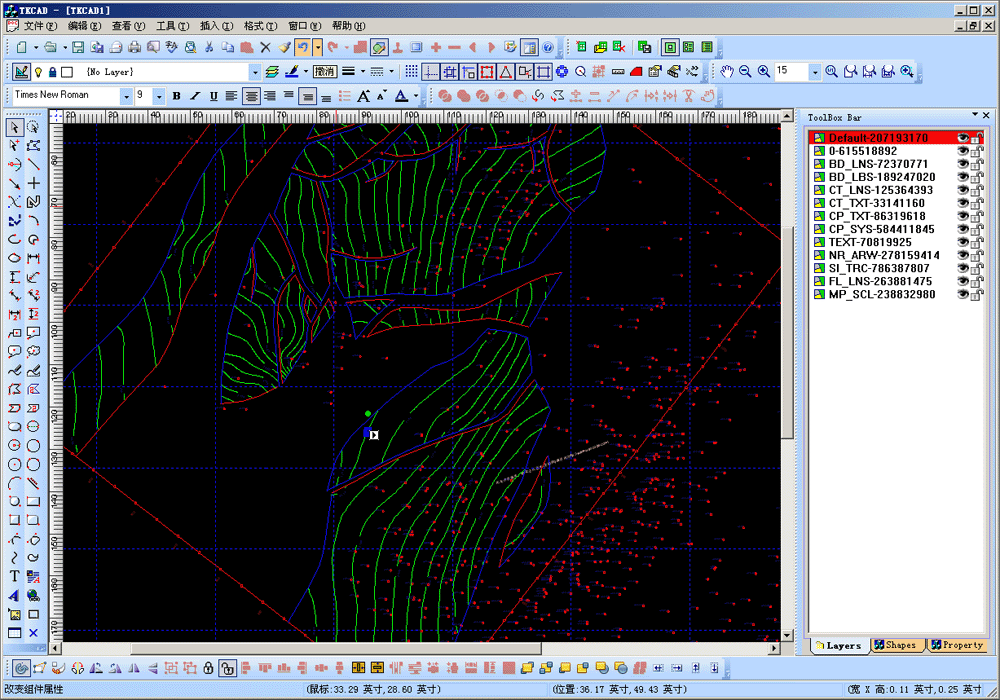This screenshot has height=700, width=1000.
Task: Open the {No Layer} layer dropdown
Action: 254,72
